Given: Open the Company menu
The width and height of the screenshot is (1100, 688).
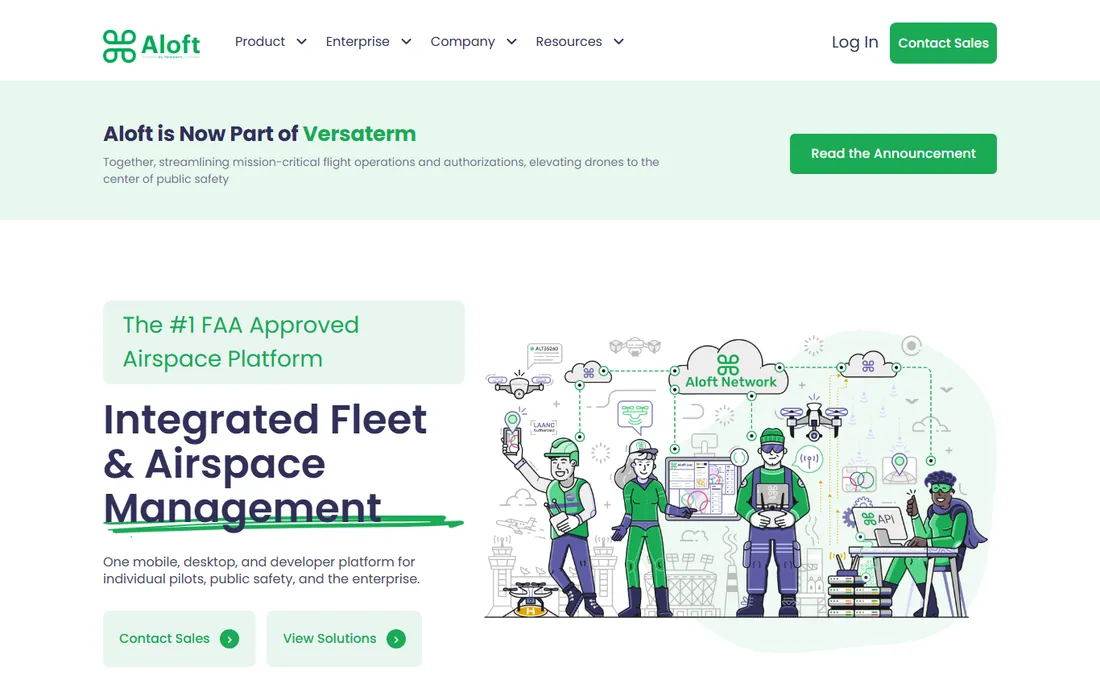Looking at the screenshot, I should click(x=462, y=41).
